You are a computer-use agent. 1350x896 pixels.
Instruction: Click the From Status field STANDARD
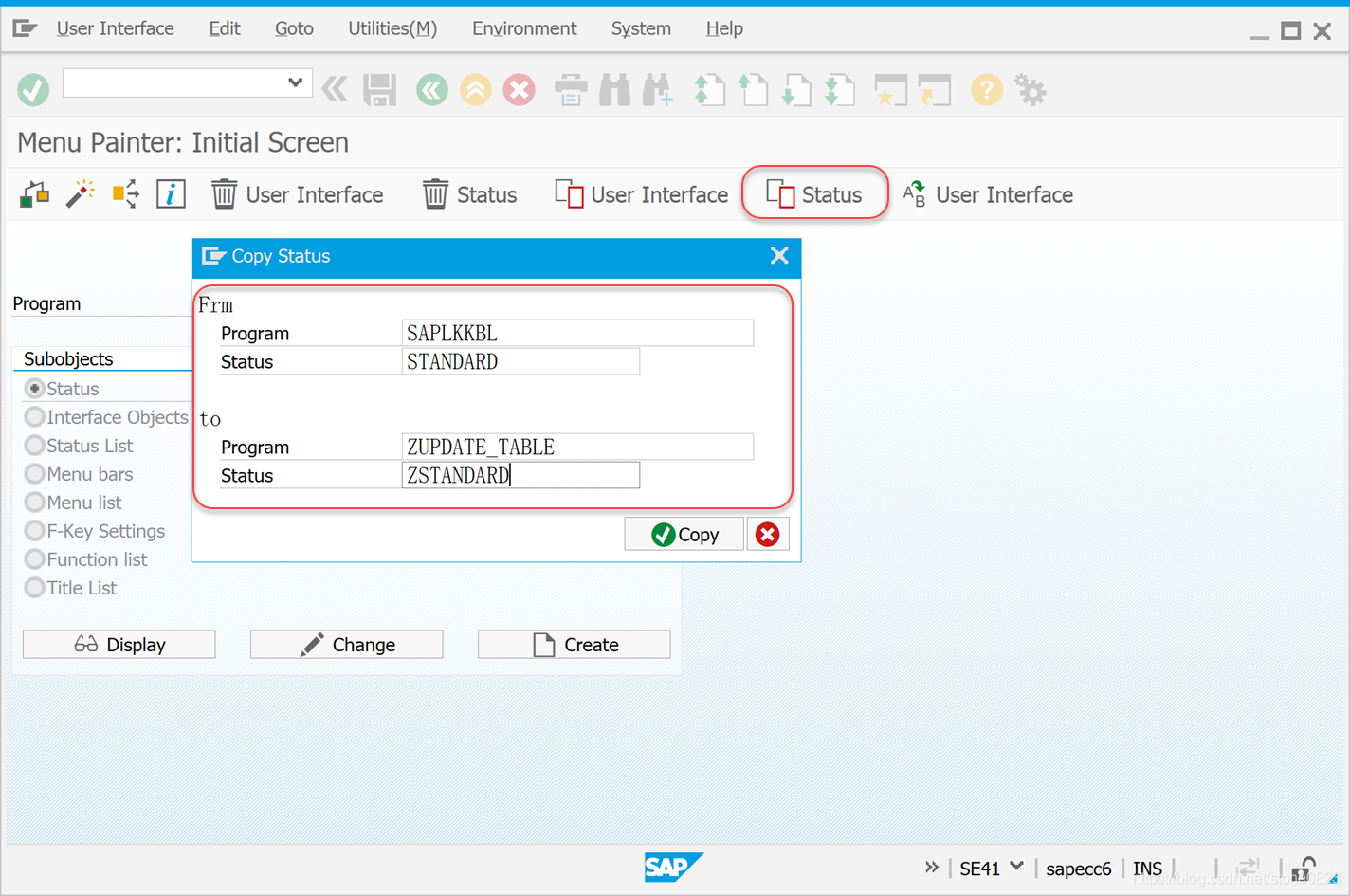520,361
